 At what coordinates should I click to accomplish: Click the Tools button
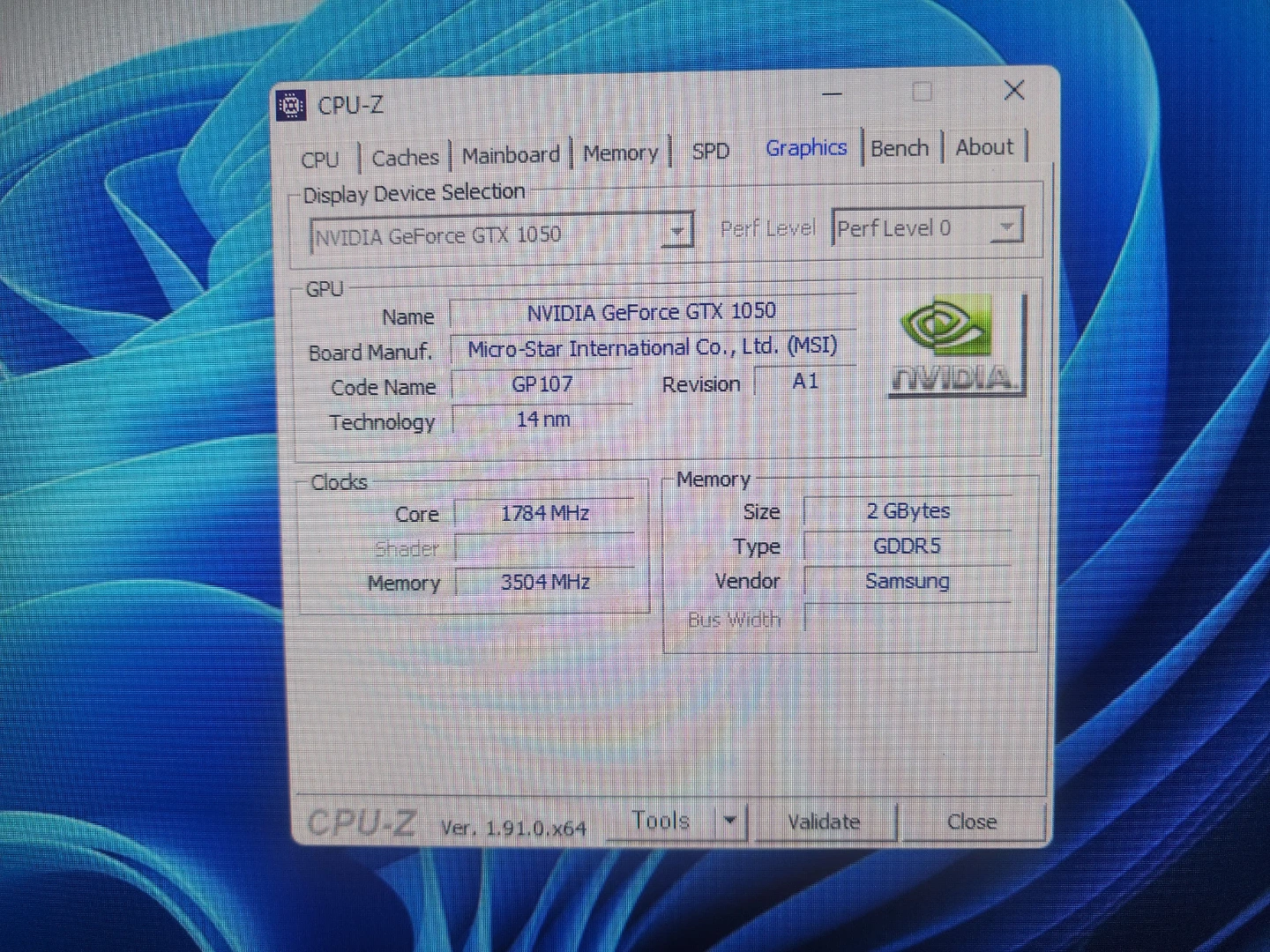[662, 821]
